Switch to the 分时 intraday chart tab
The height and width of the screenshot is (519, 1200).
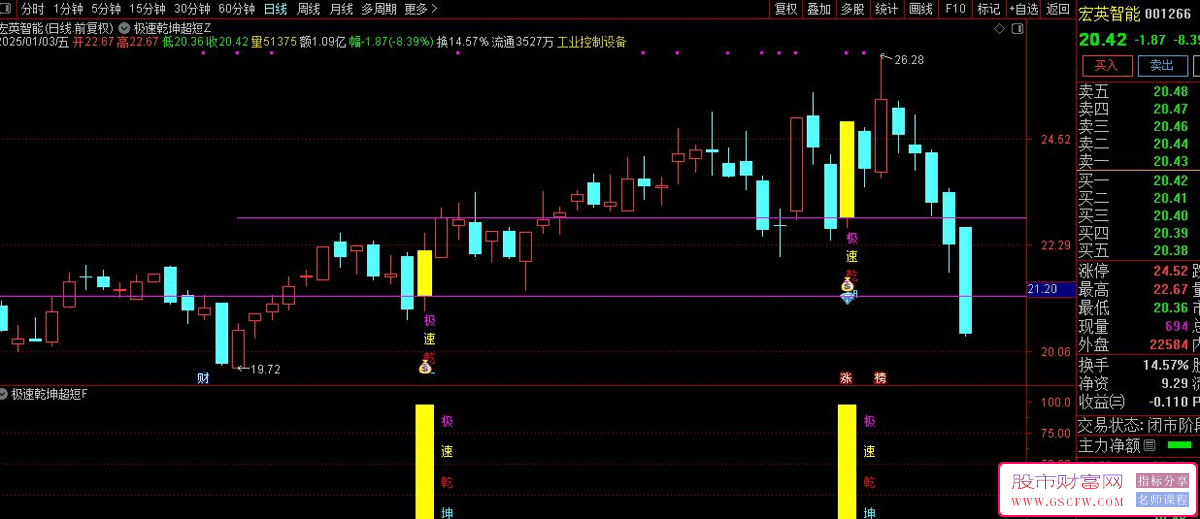(x=32, y=9)
